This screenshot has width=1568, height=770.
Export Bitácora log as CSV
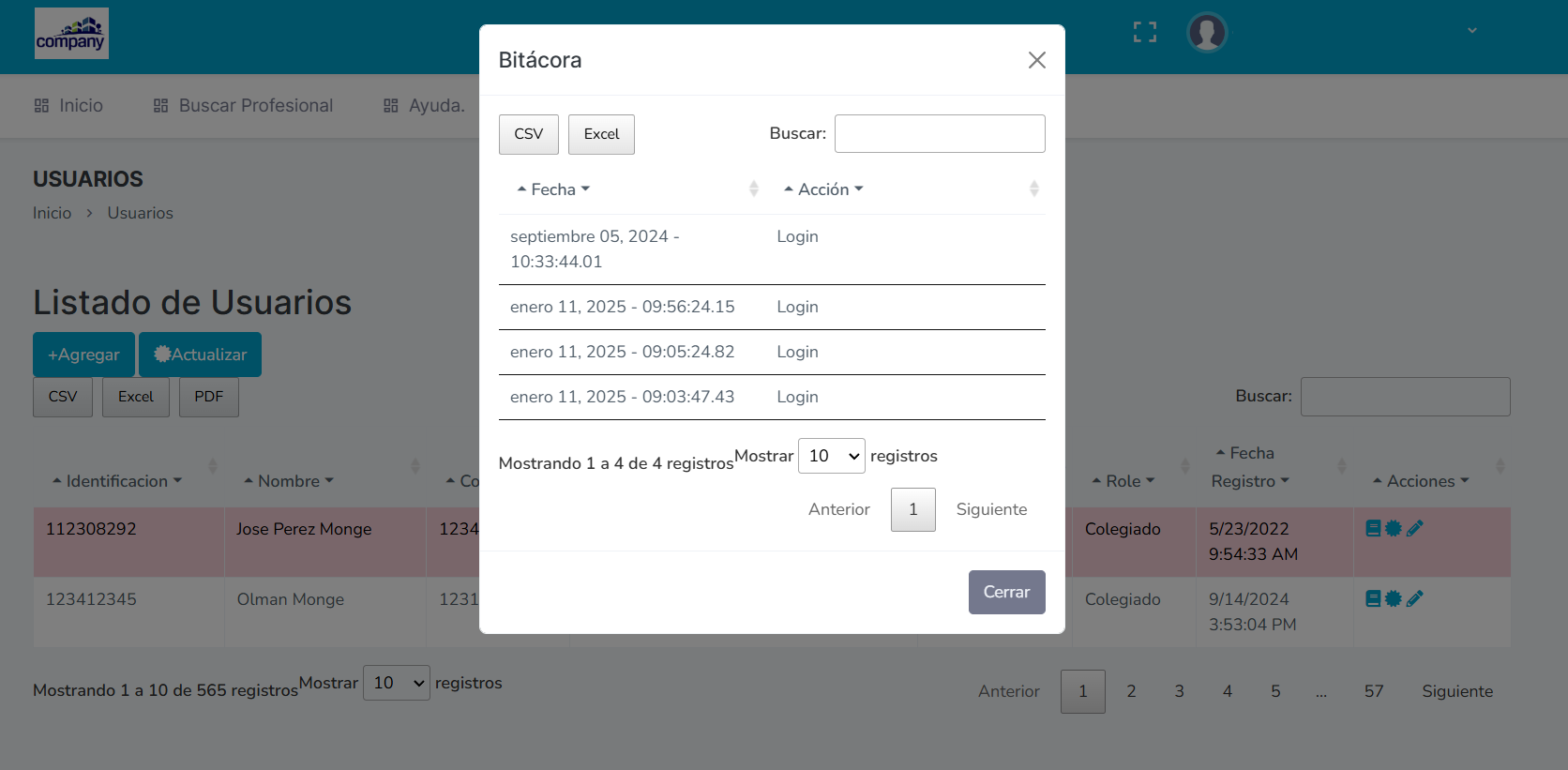(x=528, y=134)
